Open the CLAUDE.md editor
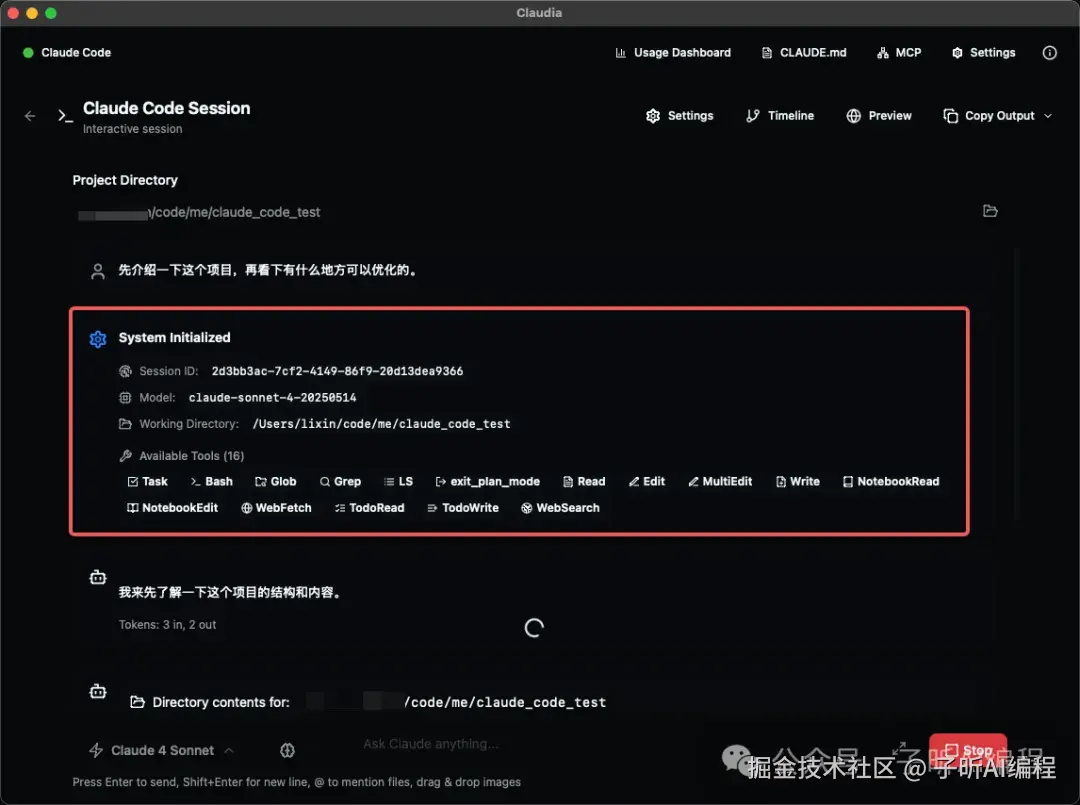 804,53
